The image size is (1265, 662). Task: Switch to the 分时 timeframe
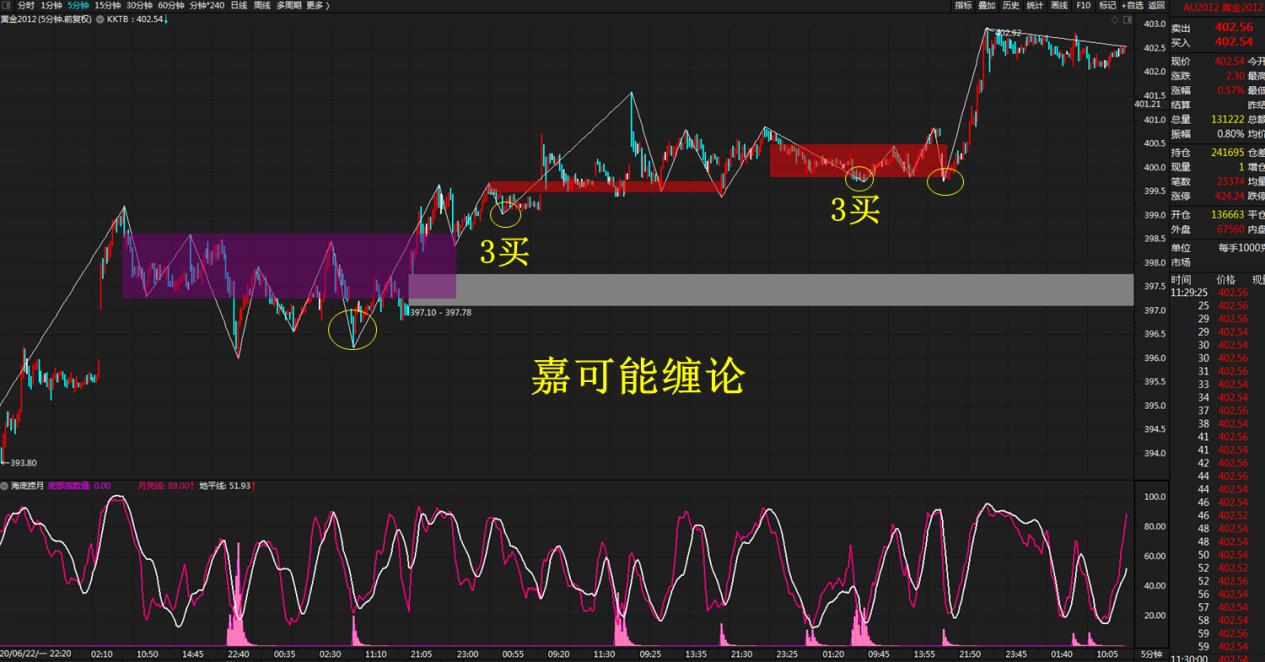point(26,5)
